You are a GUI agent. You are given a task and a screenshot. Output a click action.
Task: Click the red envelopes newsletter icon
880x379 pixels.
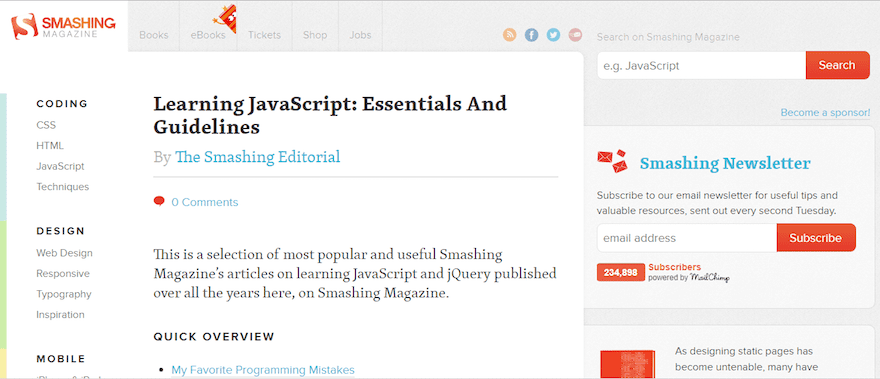tap(612, 161)
